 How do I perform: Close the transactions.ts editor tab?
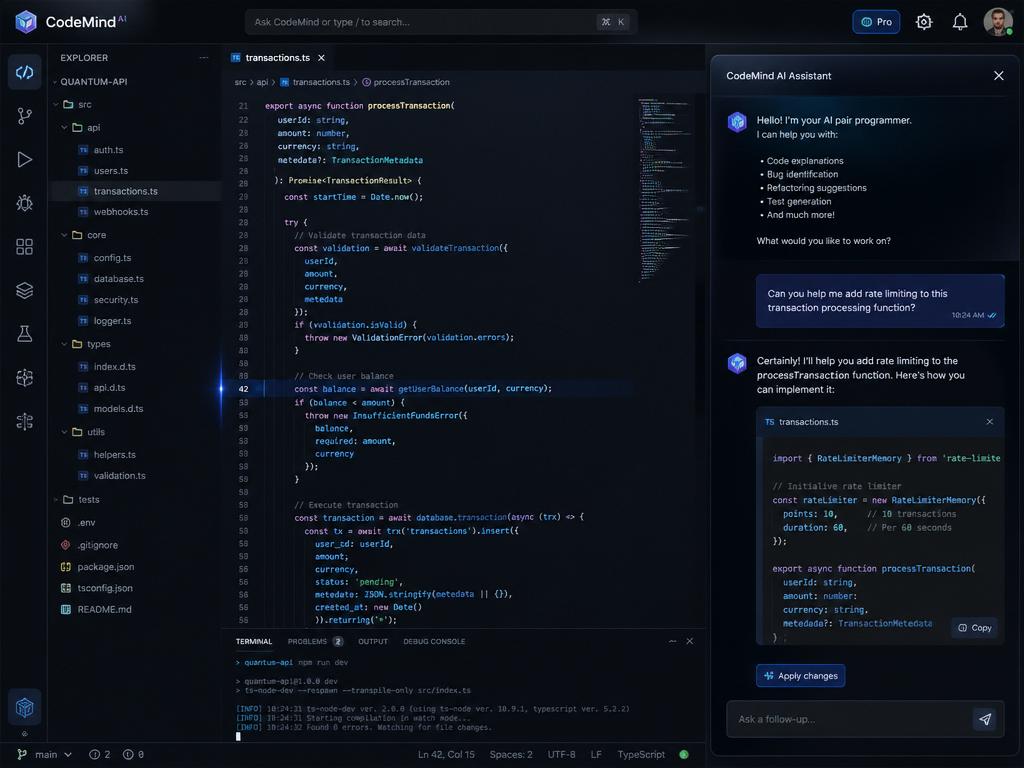click(x=321, y=58)
